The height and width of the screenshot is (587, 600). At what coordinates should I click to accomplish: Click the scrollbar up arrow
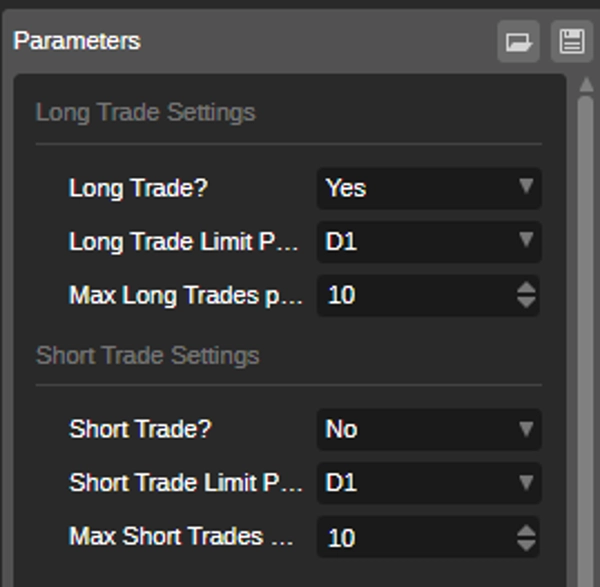point(586,86)
